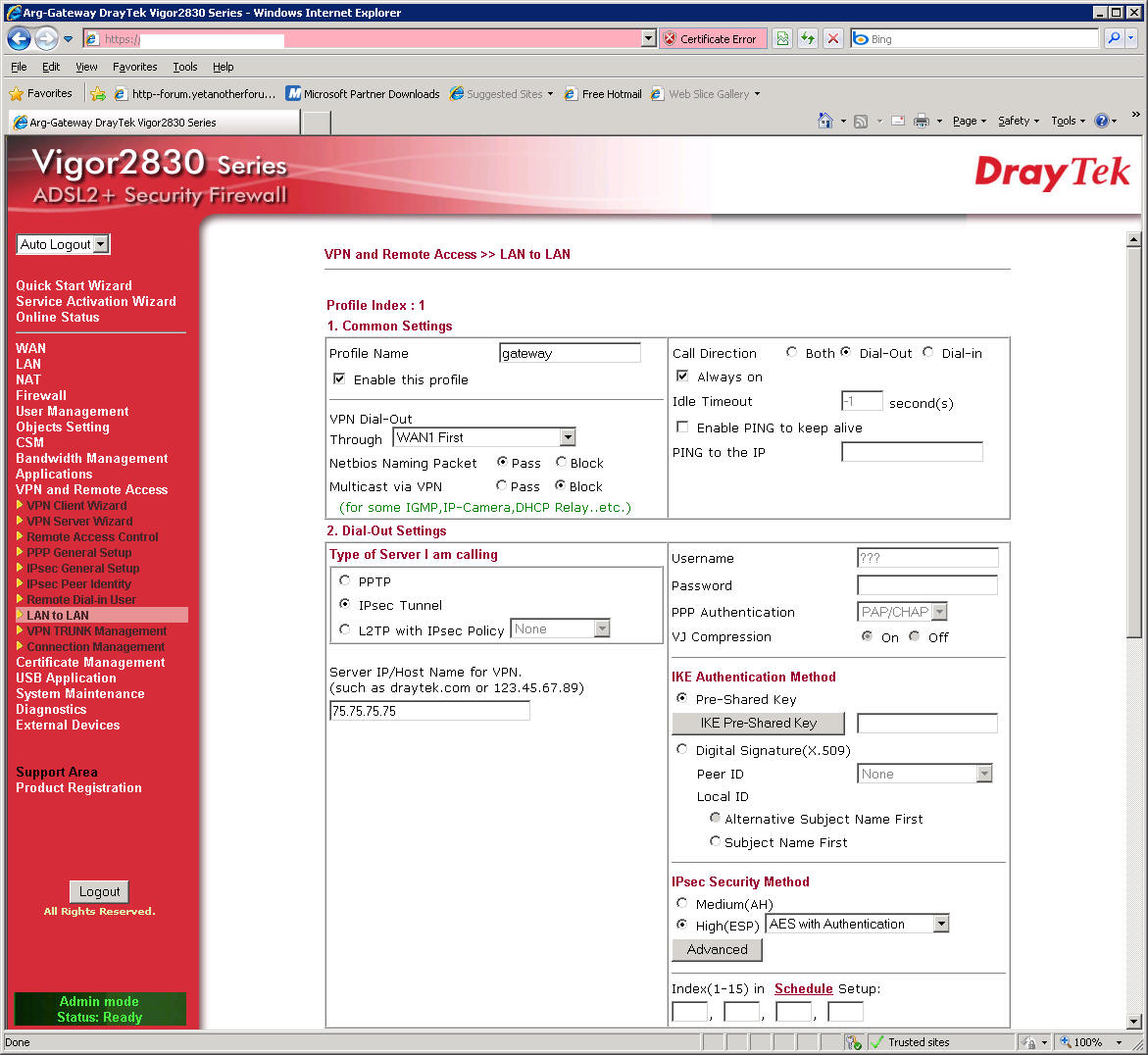Click the Idle Timeout seconds field

[862, 401]
